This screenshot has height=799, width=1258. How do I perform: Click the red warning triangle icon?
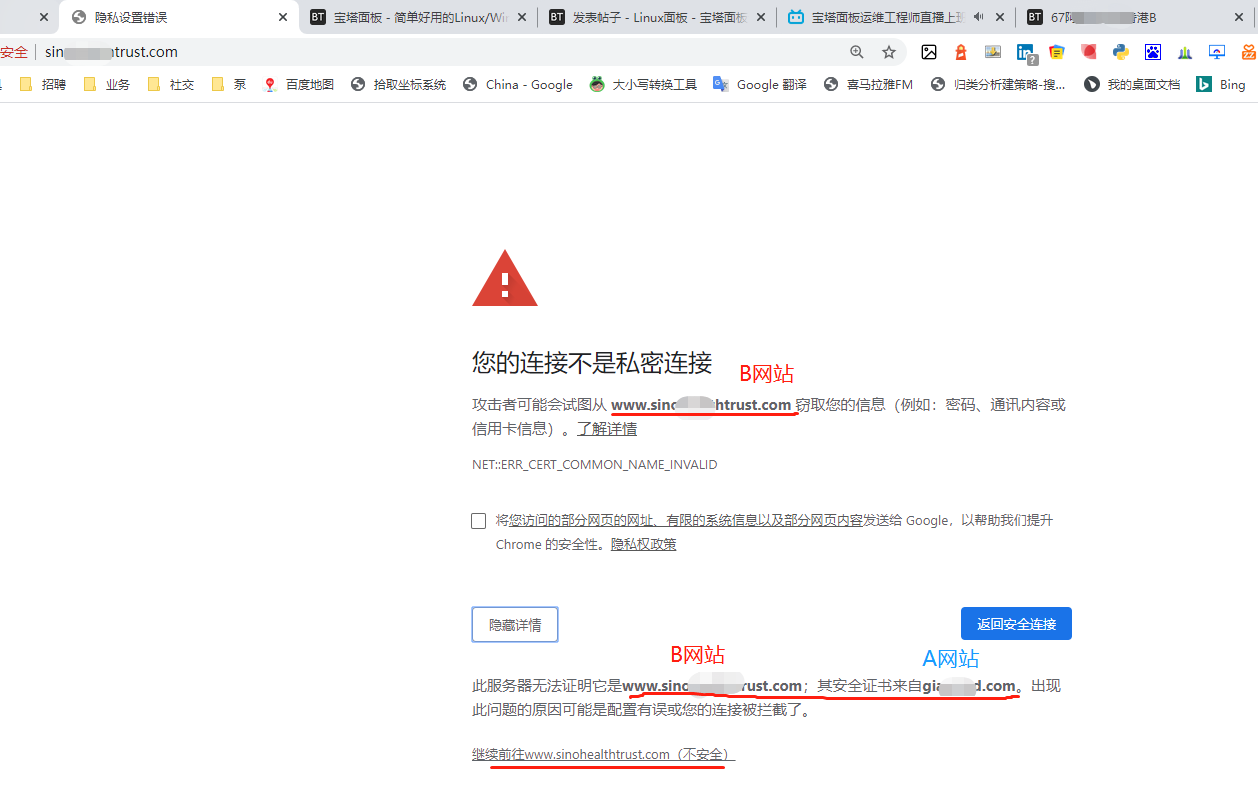[x=505, y=279]
